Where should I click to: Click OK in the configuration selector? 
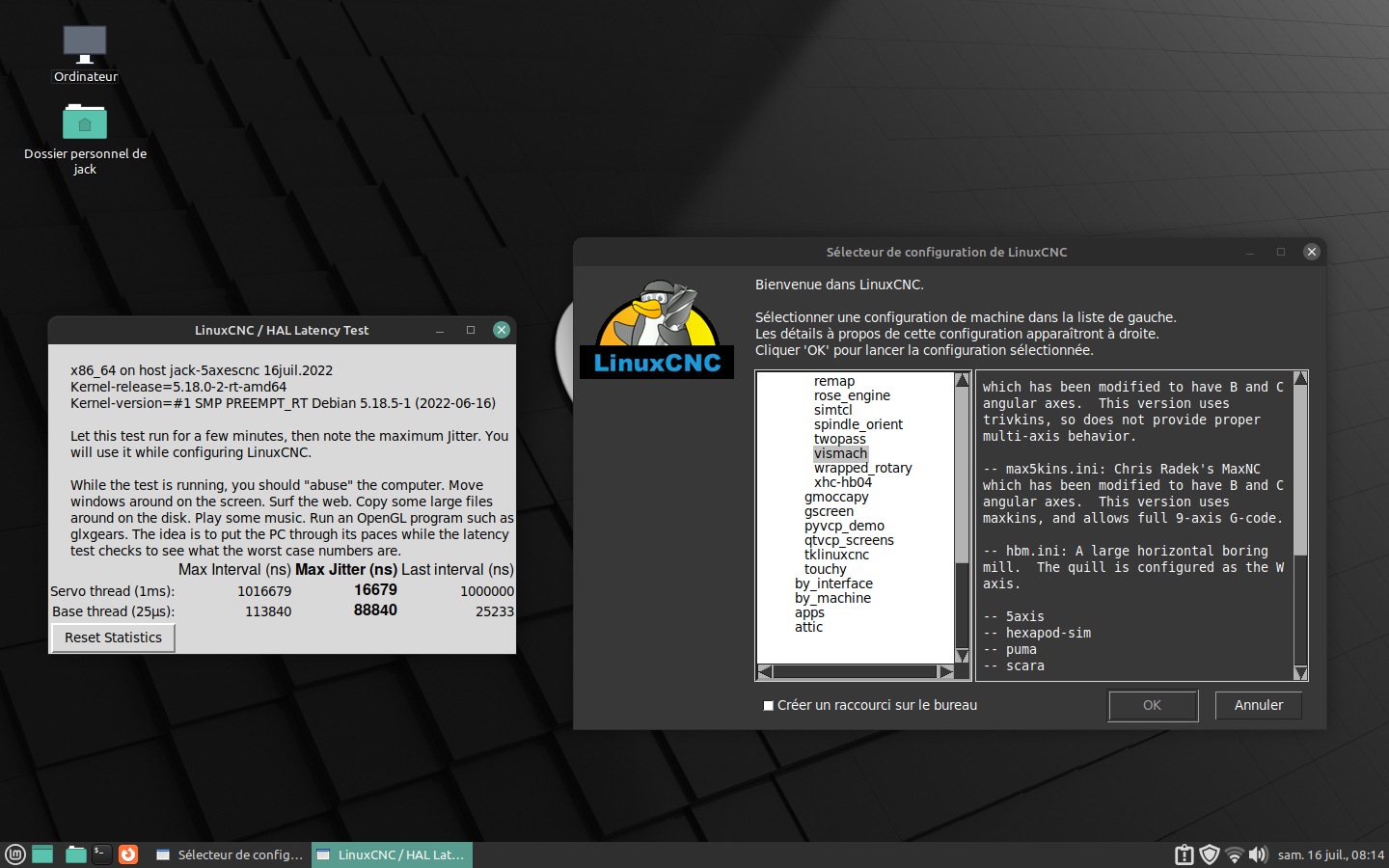coord(1153,705)
